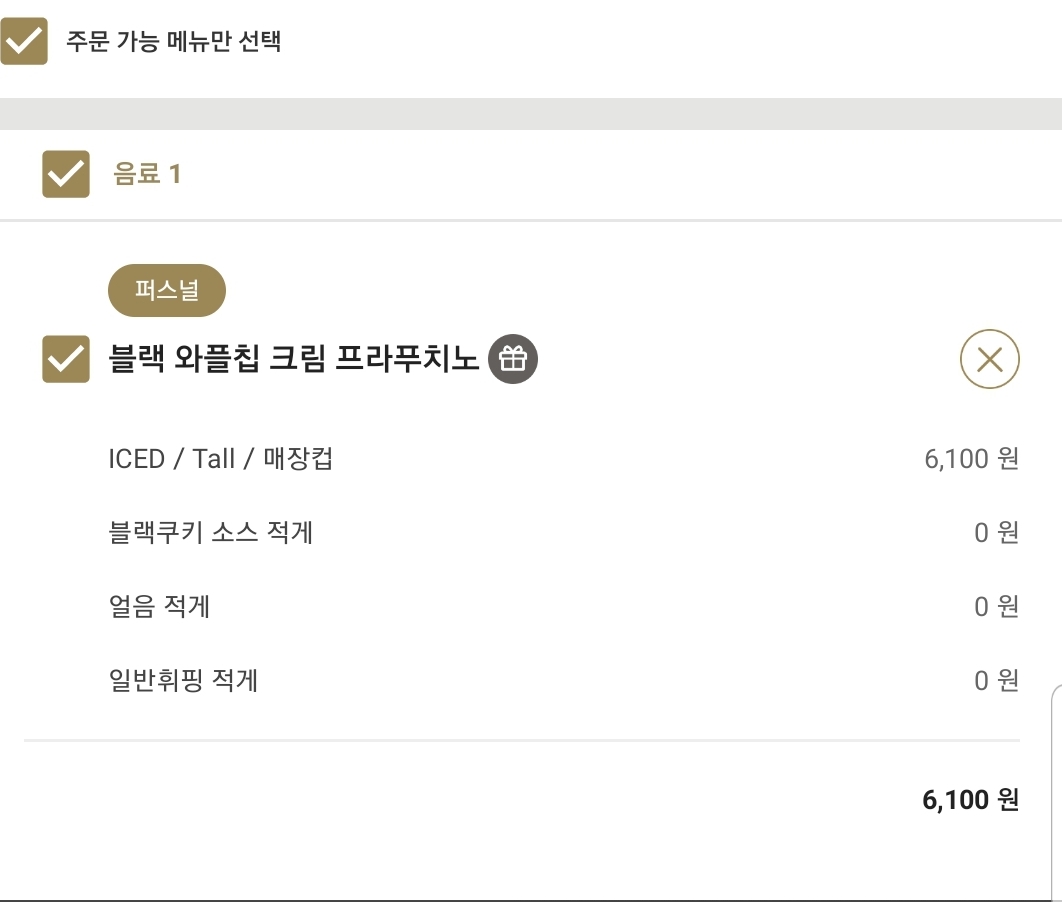This screenshot has width=1062, height=902.
Task: Click the 퍼스널 badge
Action: click(167, 291)
